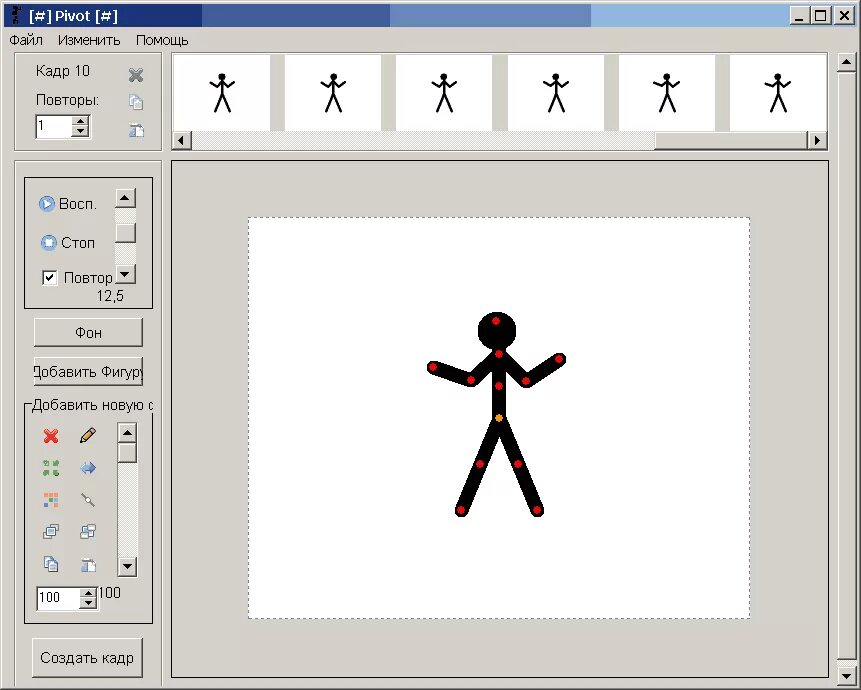Click timeline scrollbar right arrow
The width and height of the screenshot is (861, 690).
(x=817, y=141)
